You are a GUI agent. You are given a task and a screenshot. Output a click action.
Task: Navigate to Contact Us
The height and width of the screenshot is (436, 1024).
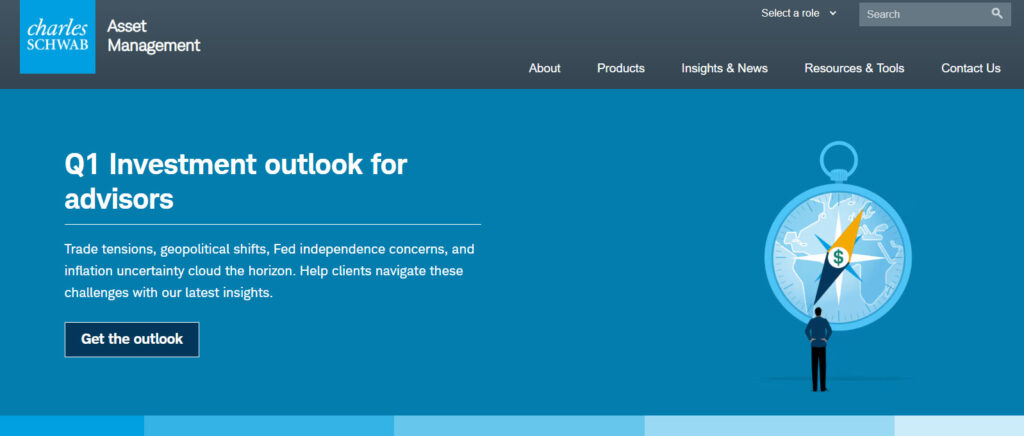click(970, 68)
